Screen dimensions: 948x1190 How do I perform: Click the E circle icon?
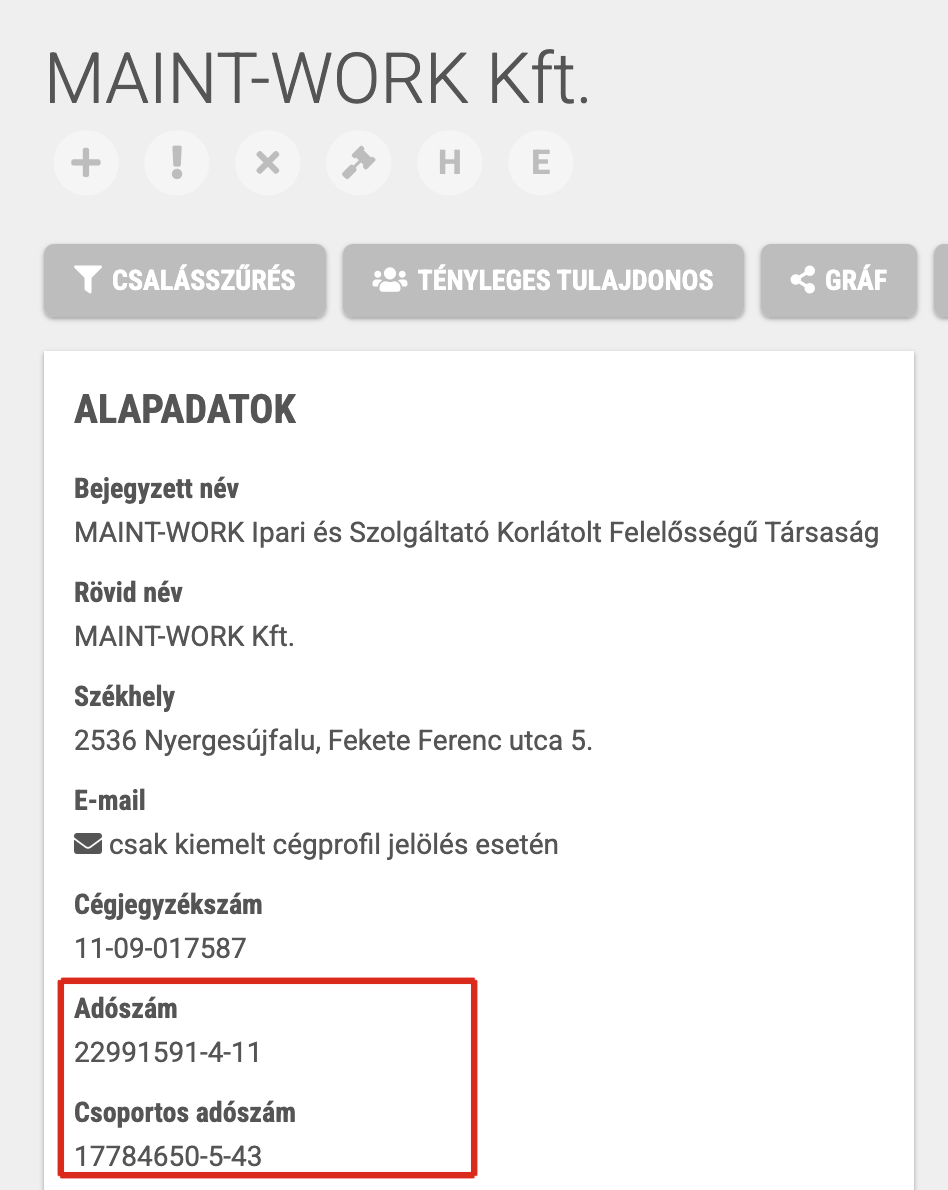540,162
